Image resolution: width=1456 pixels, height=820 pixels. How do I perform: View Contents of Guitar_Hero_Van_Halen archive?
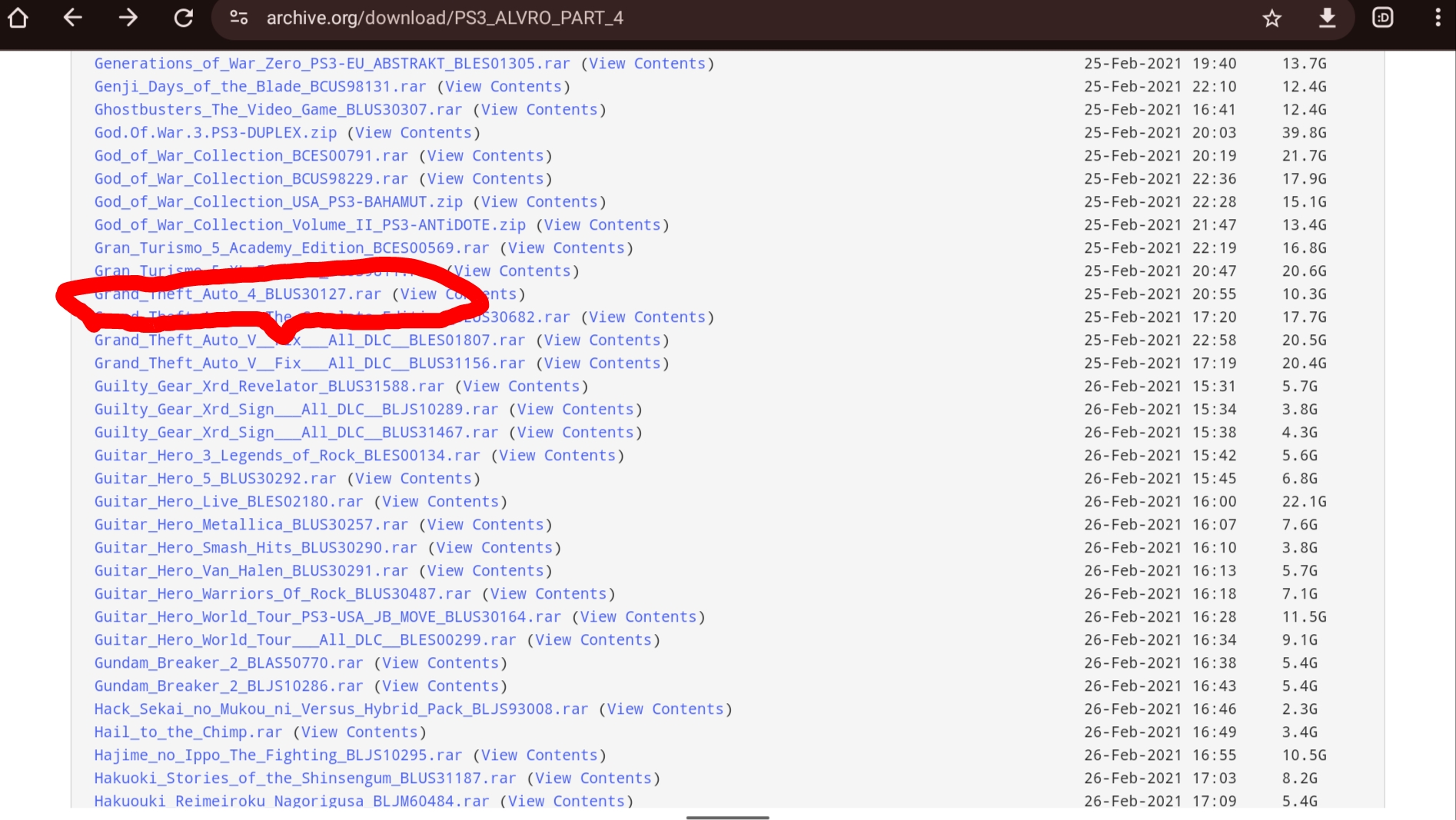(x=486, y=571)
